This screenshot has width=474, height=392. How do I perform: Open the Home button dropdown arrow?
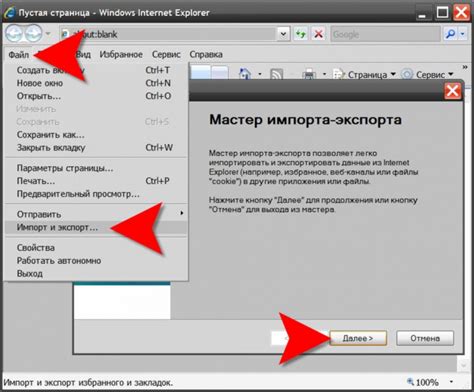tap(260, 74)
